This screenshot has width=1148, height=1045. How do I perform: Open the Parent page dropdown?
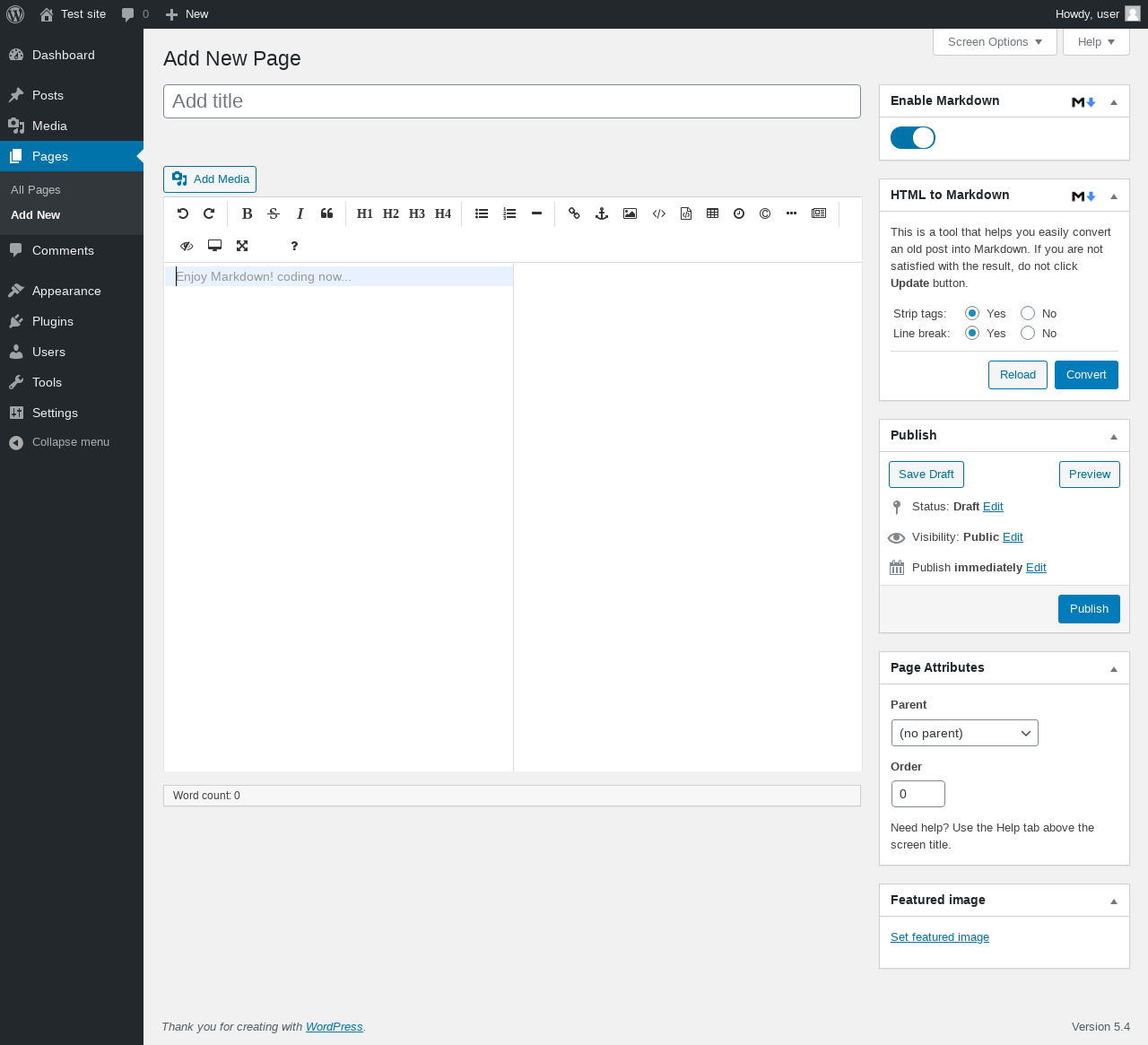964,733
